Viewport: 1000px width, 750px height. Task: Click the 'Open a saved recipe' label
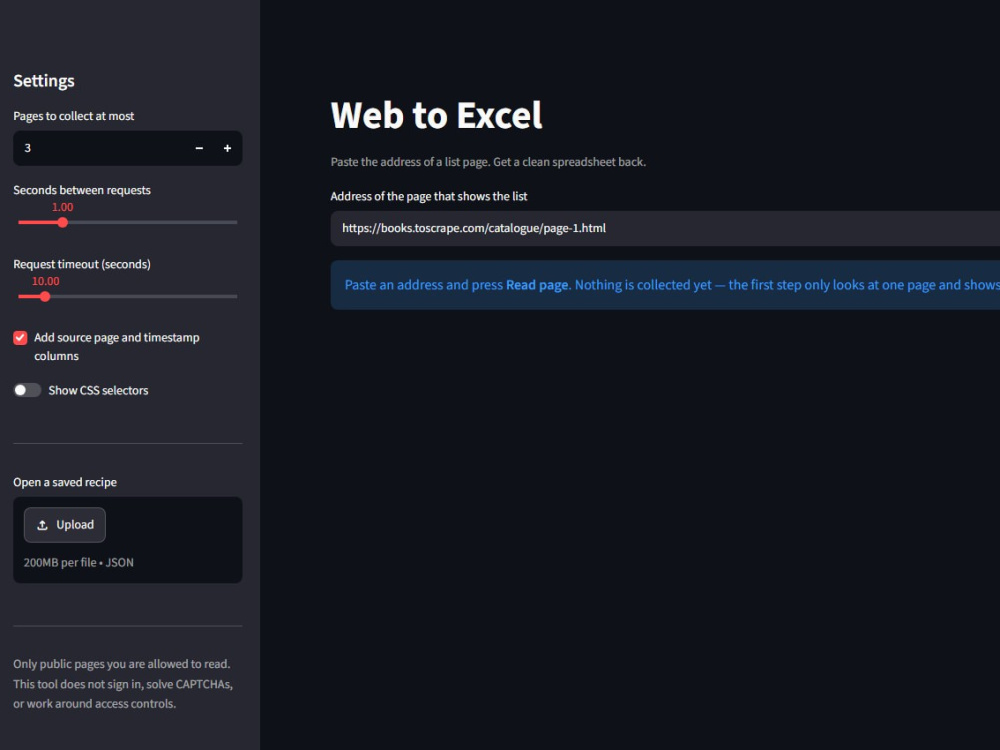coord(65,482)
